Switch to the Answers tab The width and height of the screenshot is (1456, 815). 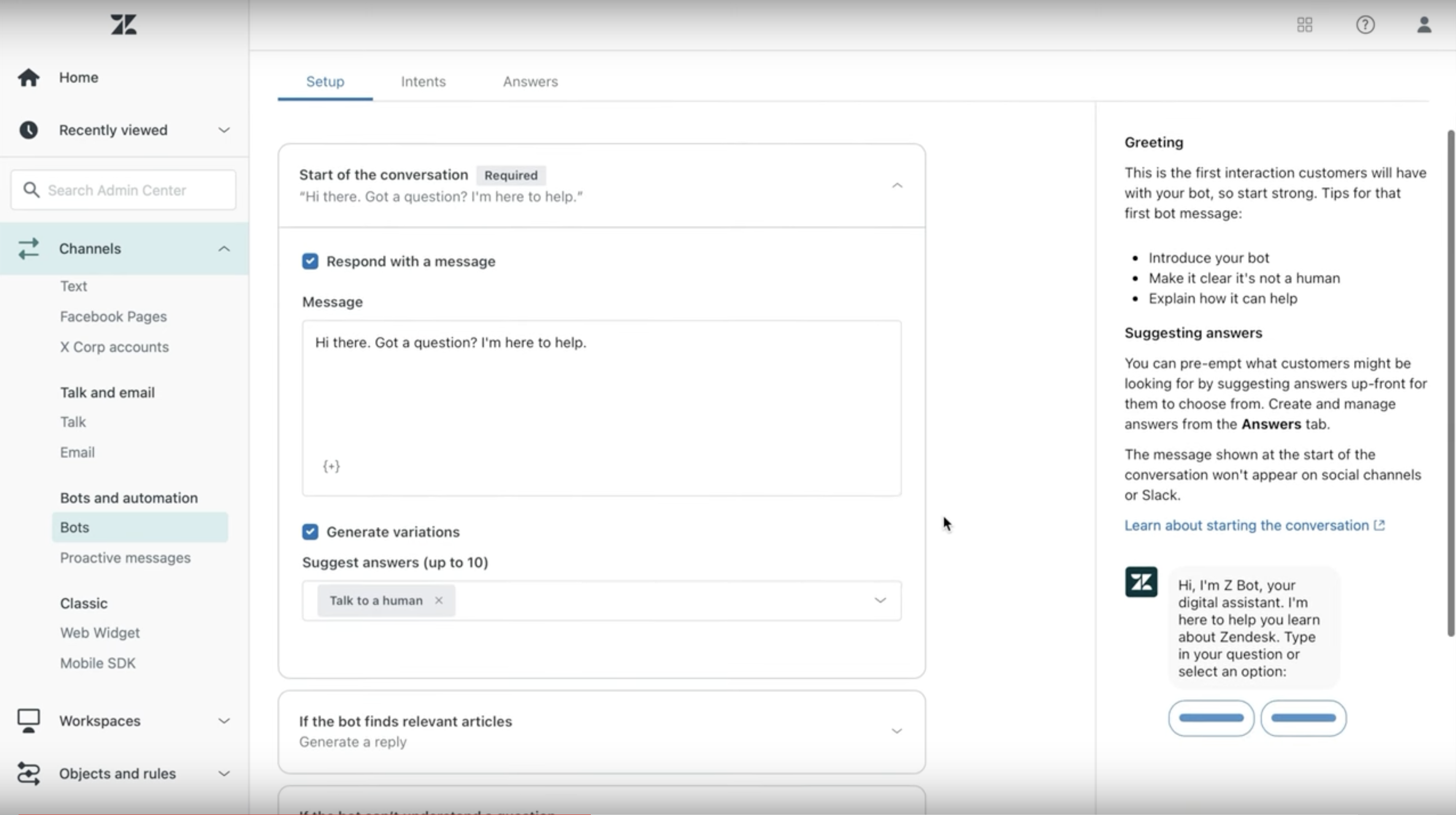(530, 81)
